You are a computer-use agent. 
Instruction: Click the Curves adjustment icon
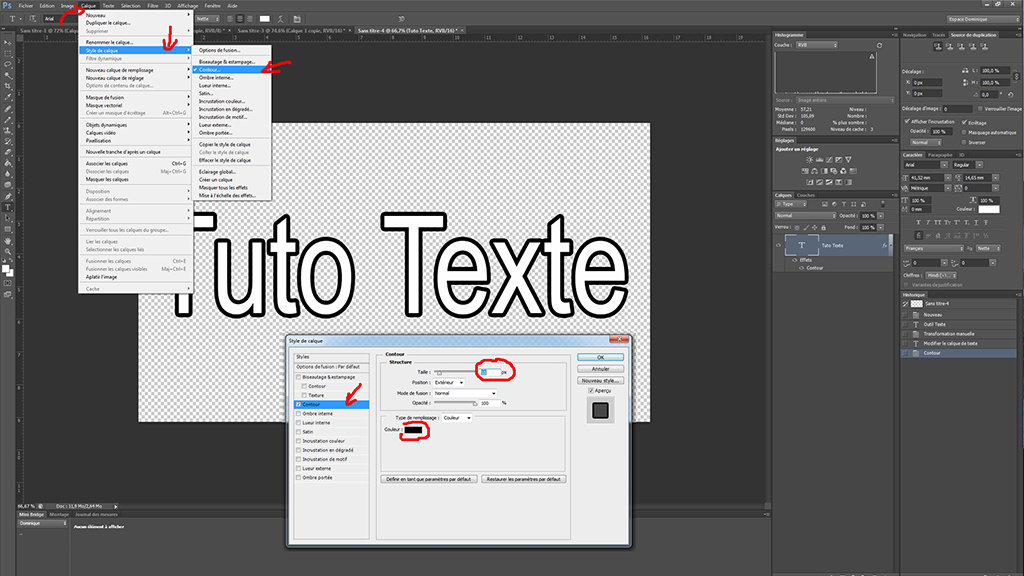click(x=829, y=159)
